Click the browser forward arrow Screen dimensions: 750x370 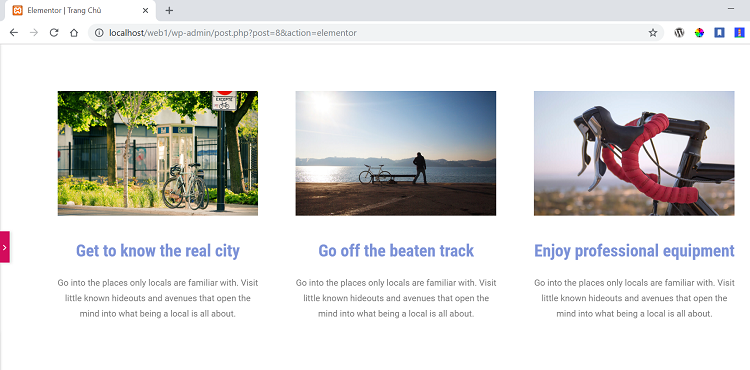click(x=33, y=33)
